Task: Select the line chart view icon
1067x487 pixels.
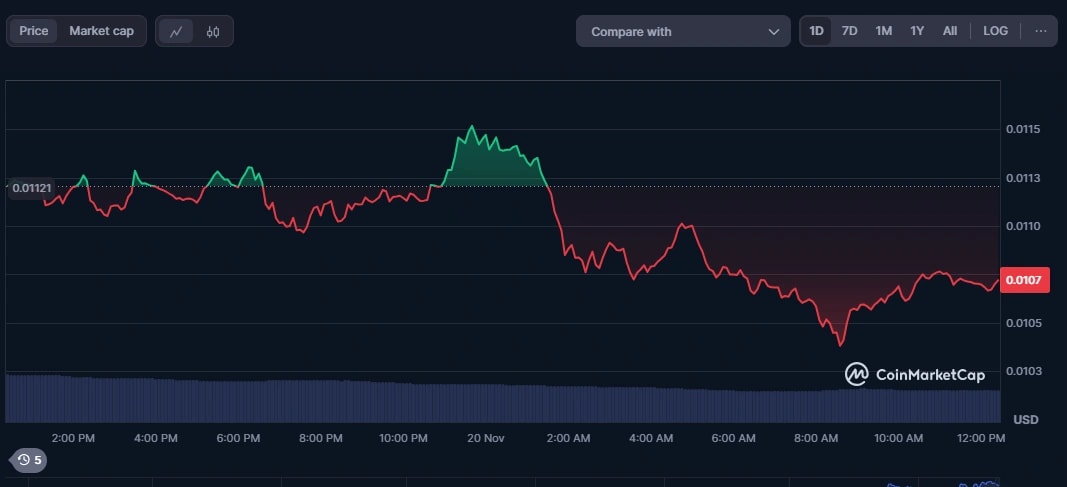Action: 177,31
